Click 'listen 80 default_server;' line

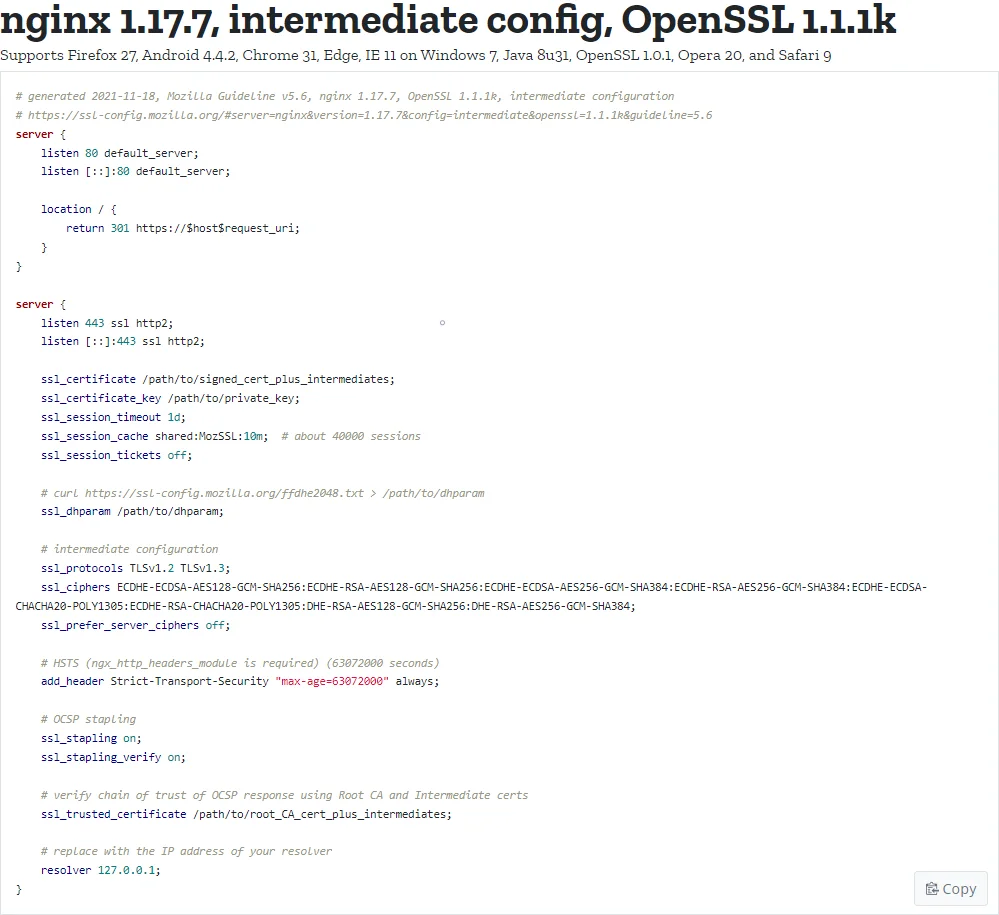(120, 153)
